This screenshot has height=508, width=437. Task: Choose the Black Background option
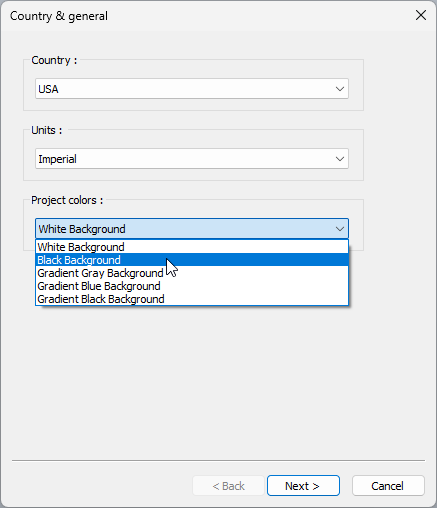click(x=192, y=260)
